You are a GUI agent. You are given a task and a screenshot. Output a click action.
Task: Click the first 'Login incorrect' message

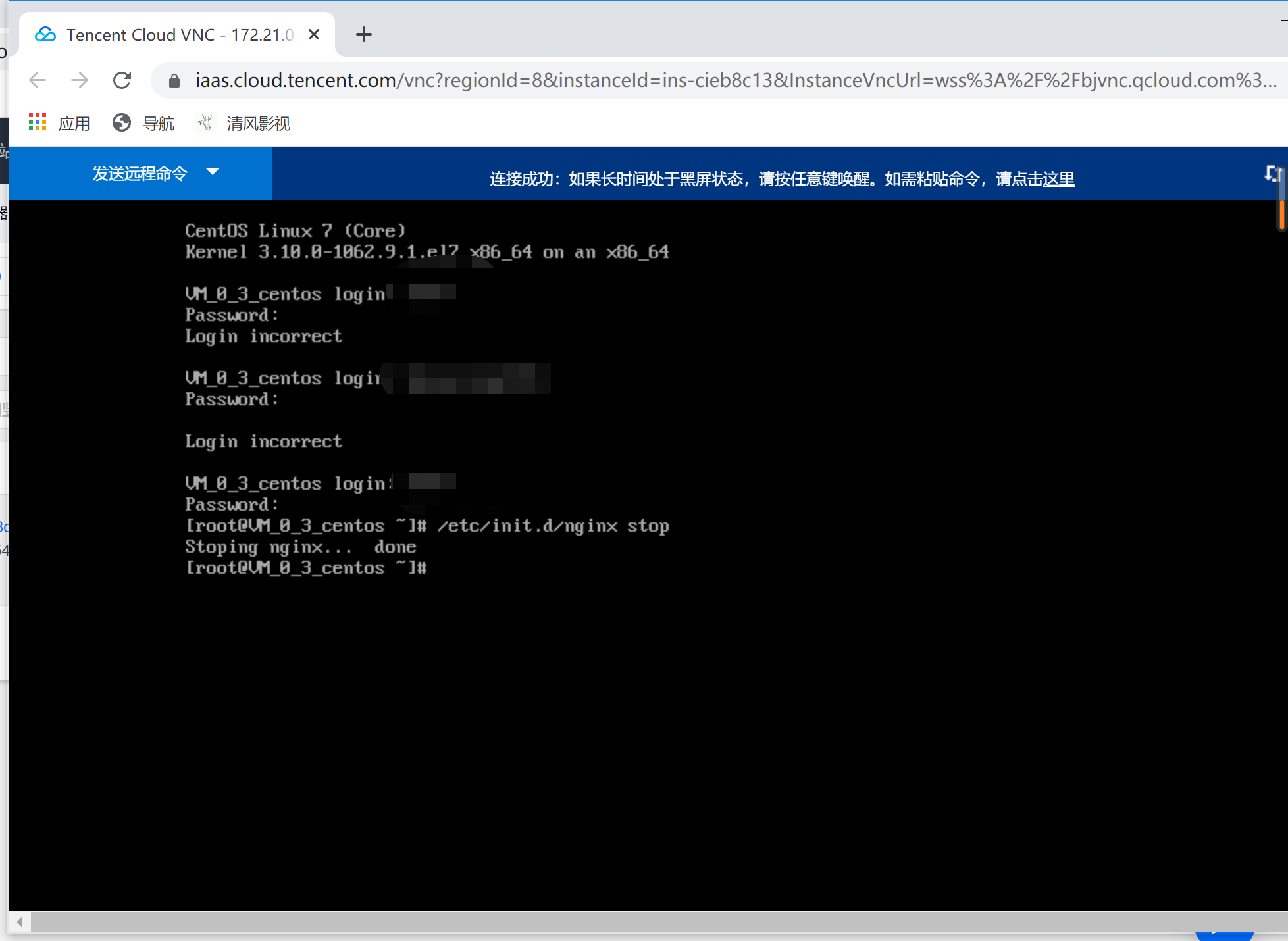(x=264, y=336)
